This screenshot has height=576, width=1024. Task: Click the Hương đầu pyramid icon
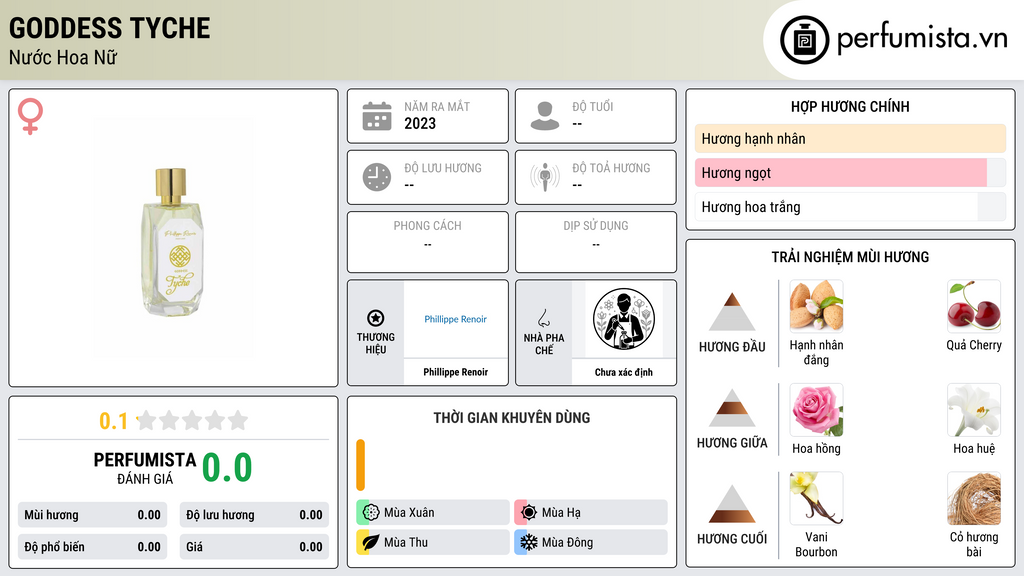click(732, 312)
